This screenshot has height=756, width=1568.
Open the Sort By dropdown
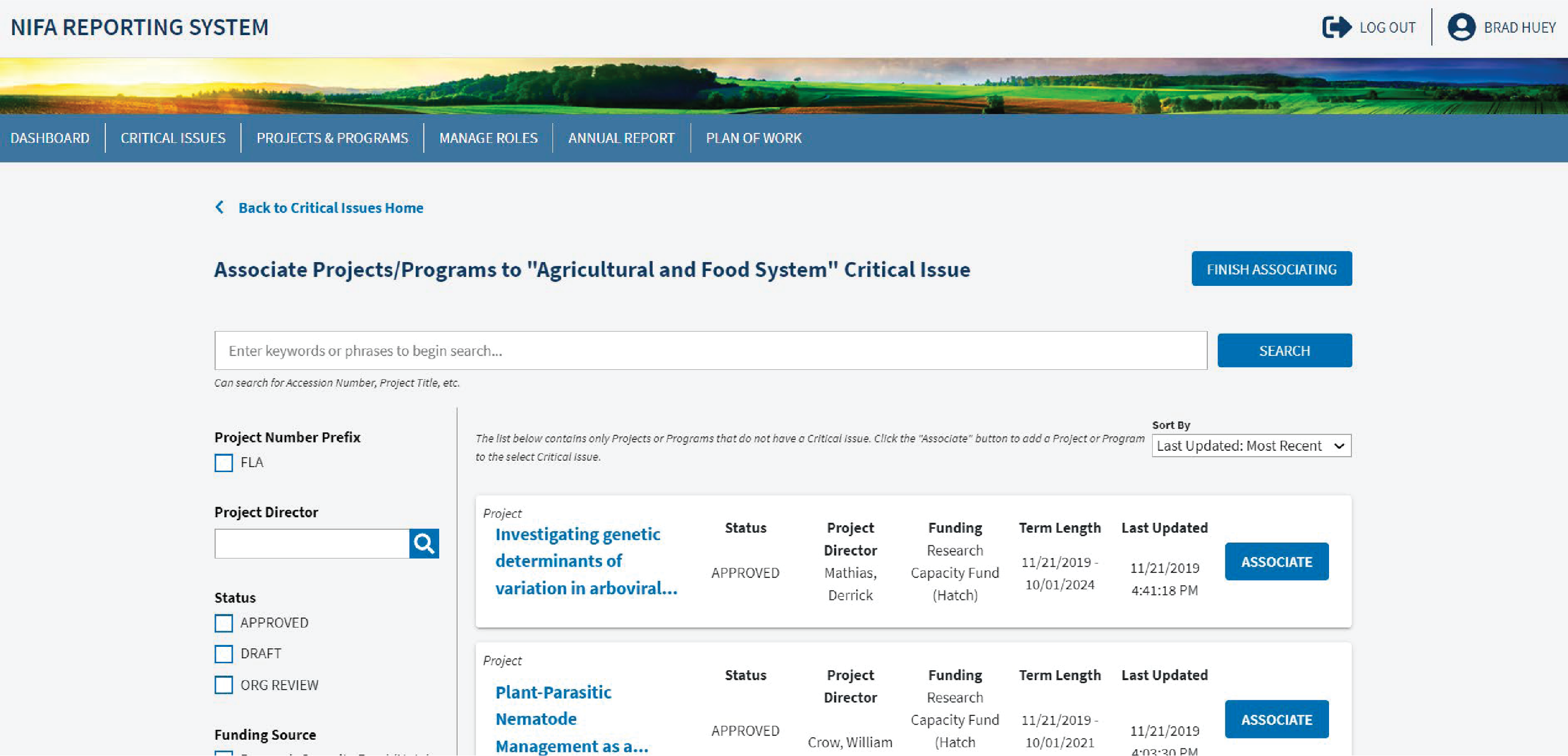[x=1251, y=446]
